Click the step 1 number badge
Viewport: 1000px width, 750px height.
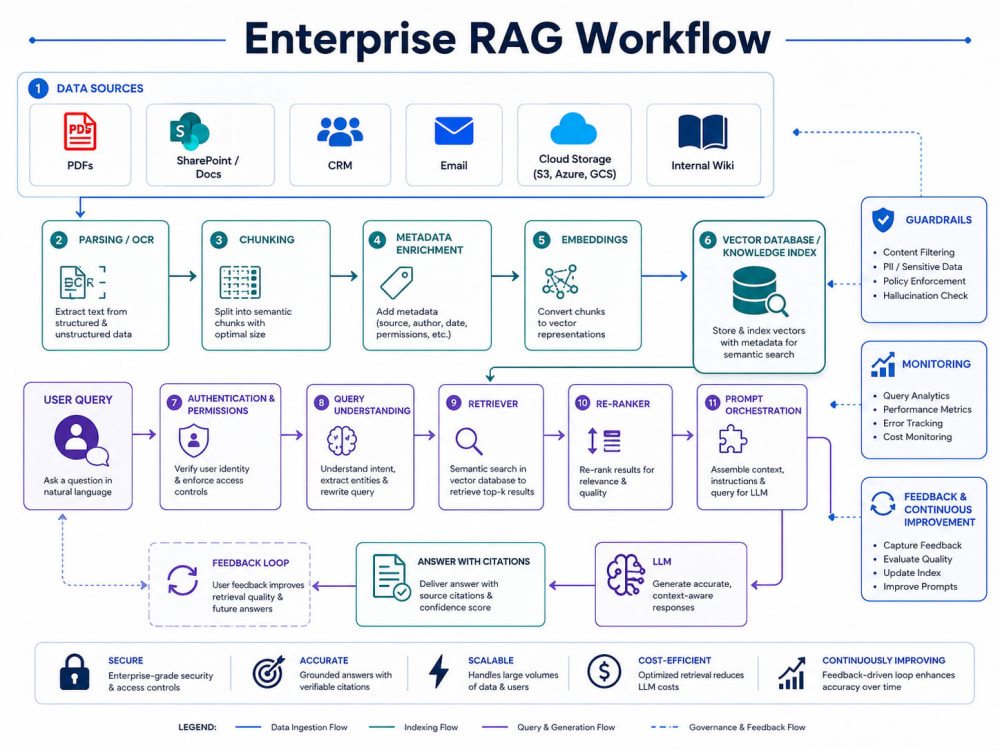pos(38,88)
